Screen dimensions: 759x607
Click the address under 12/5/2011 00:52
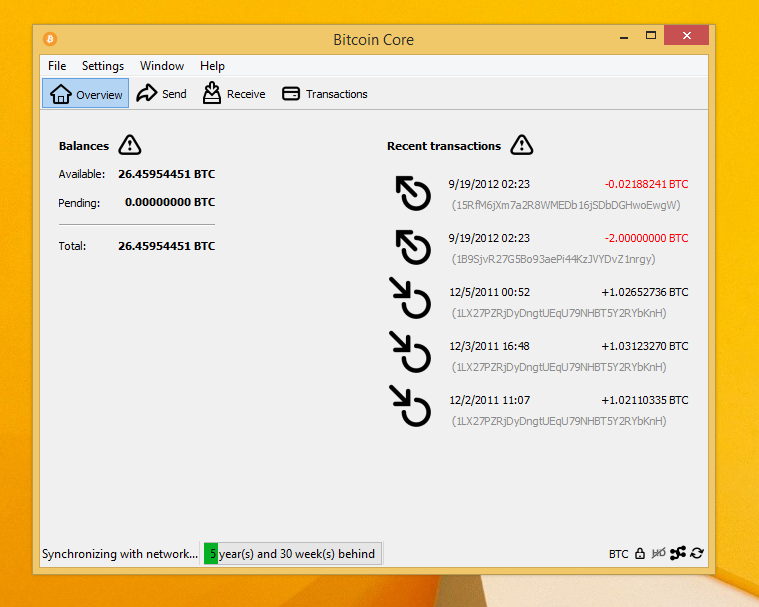tap(559, 313)
